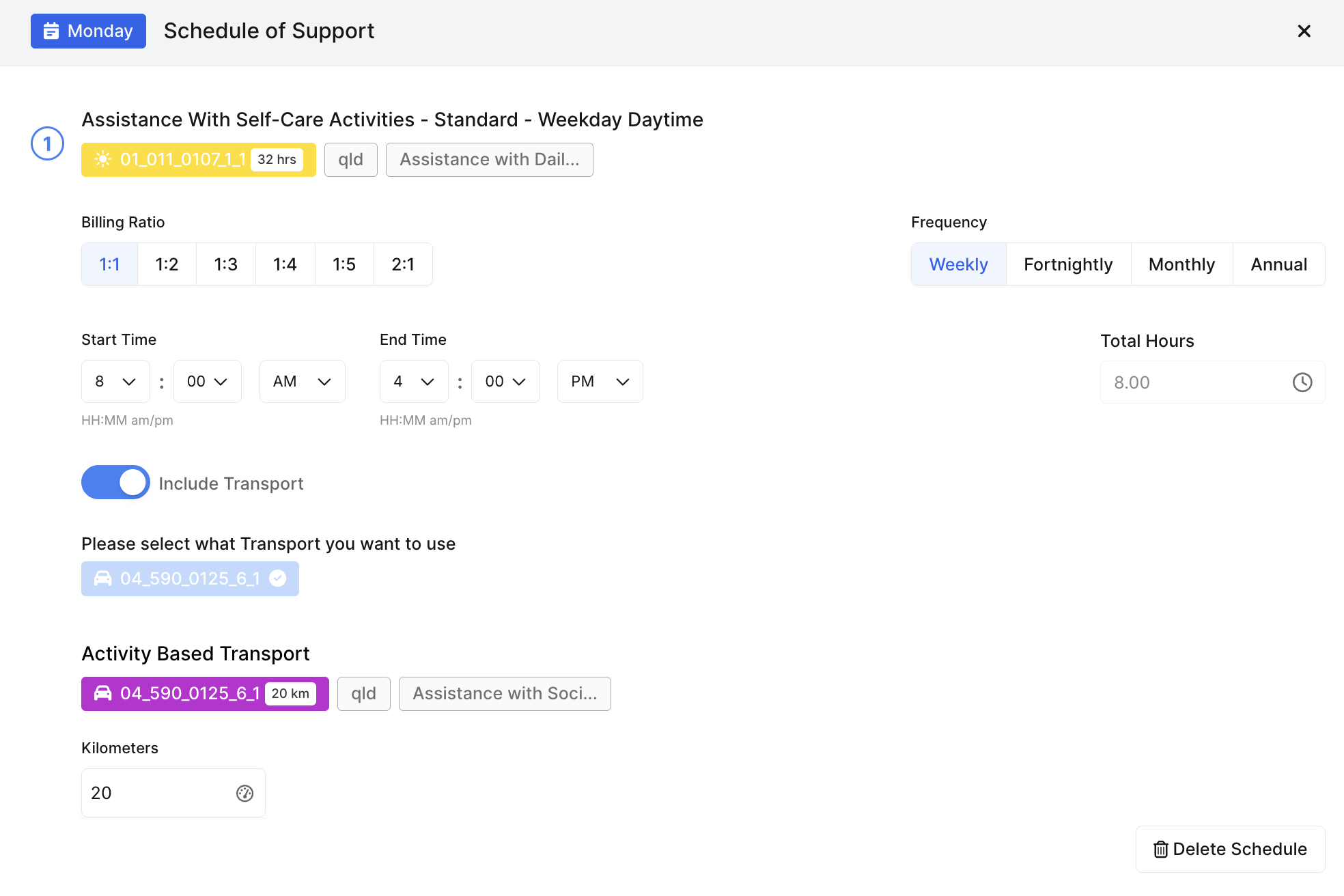Viewport: 1344px width, 896px height.
Task: Select billing ratio 1:1
Action: 109,264
